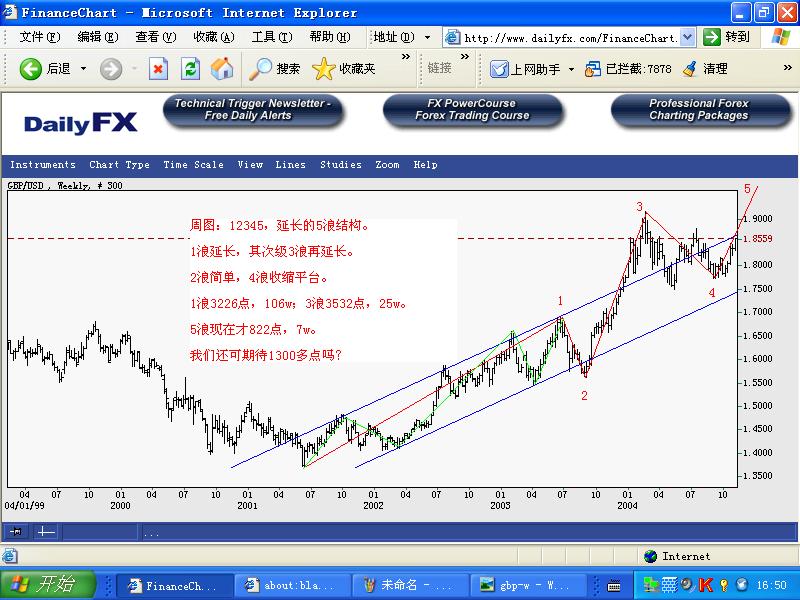Image resolution: width=800 pixels, height=600 pixels.
Task: Click the 1.8559 current price label
Action: pos(757,238)
